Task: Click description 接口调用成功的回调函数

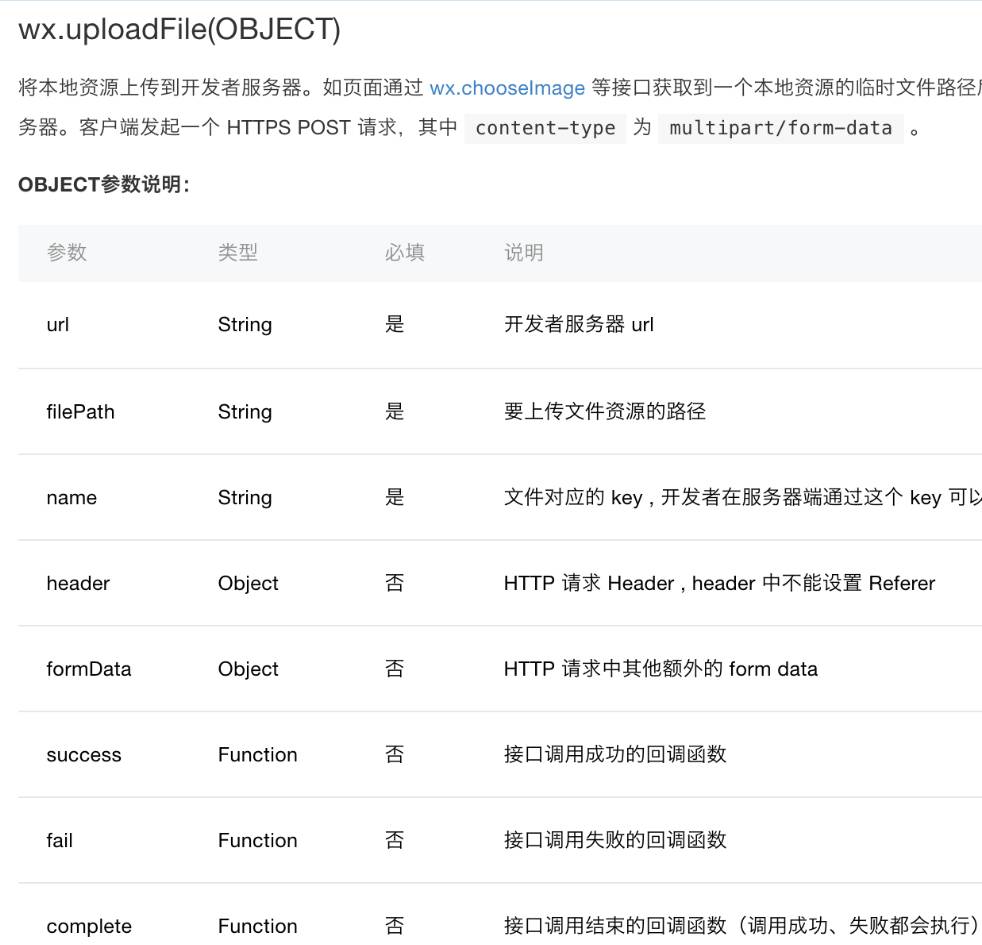Action: [615, 754]
